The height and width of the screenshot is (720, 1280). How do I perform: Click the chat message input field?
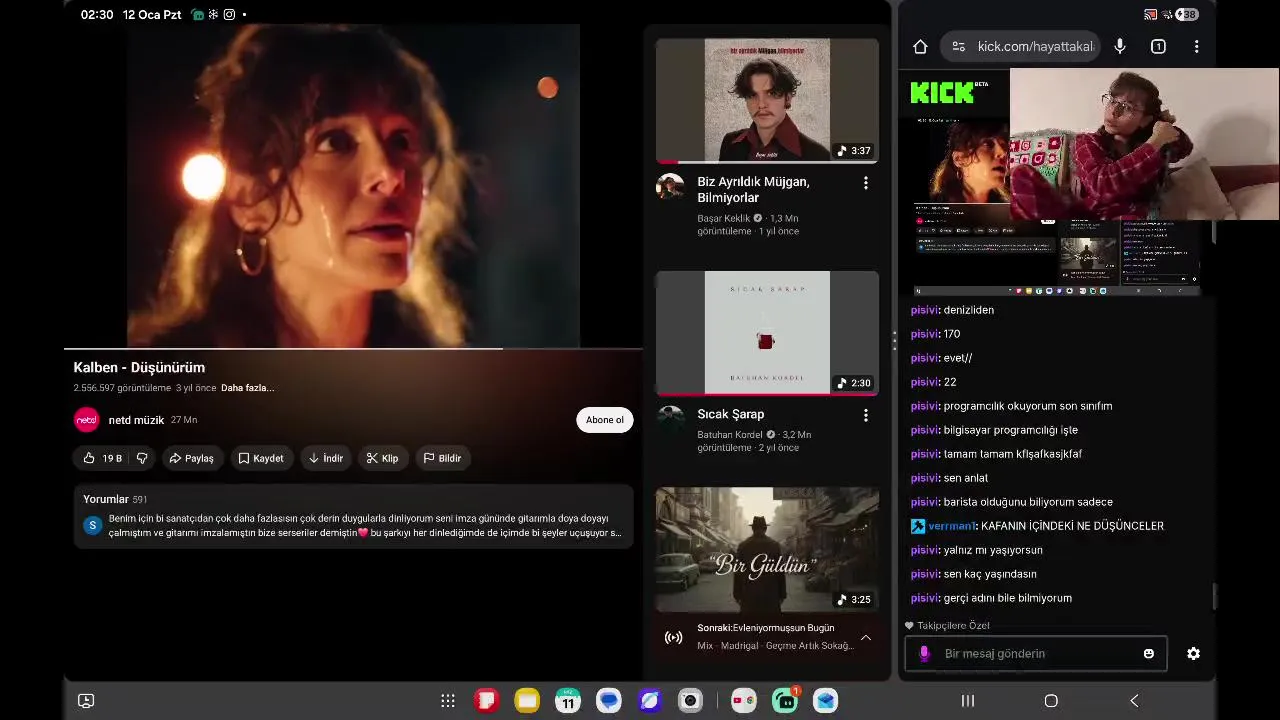point(1036,654)
